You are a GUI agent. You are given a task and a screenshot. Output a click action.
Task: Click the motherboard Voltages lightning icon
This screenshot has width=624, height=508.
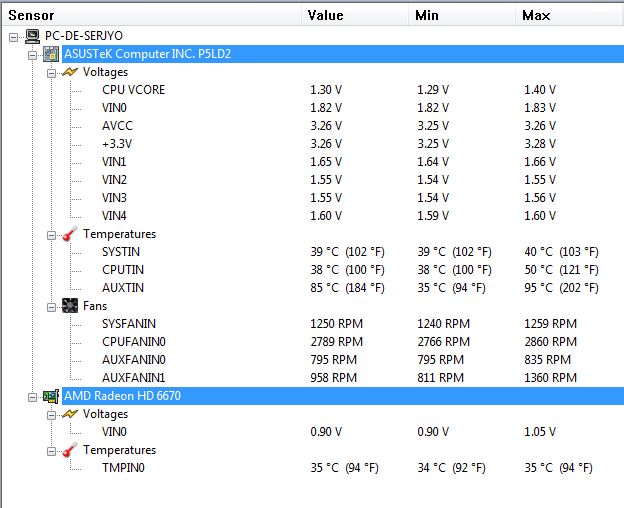(x=70, y=72)
